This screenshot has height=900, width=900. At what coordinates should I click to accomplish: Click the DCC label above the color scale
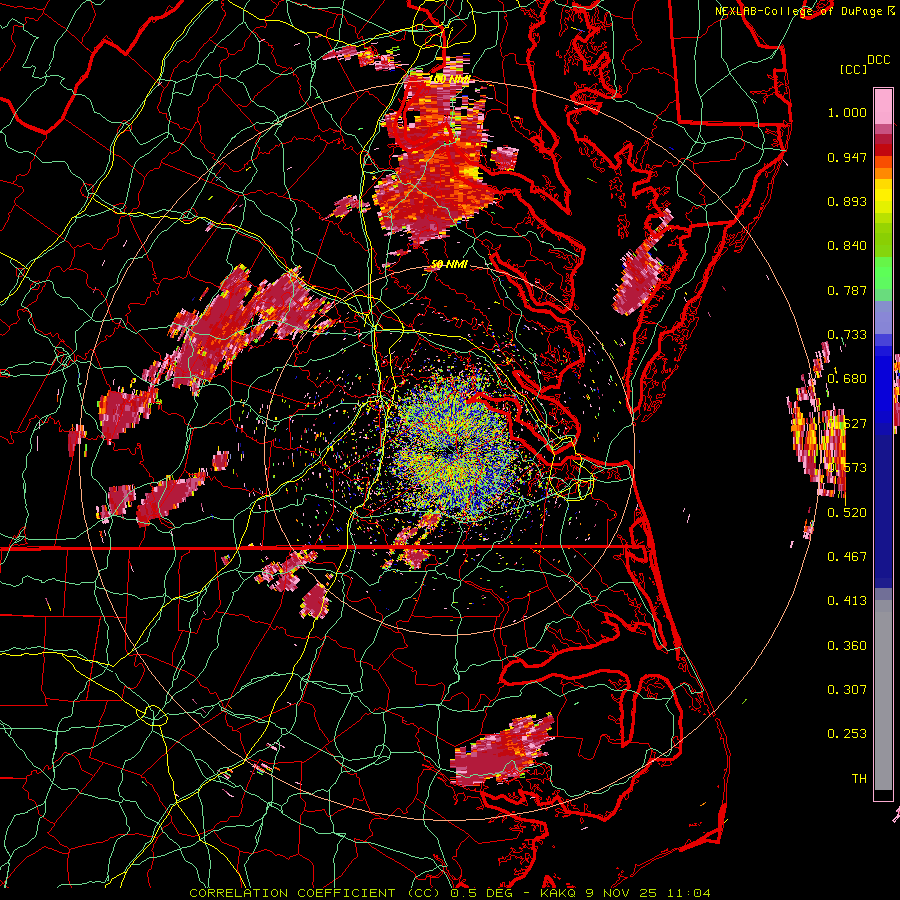pos(878,60)
